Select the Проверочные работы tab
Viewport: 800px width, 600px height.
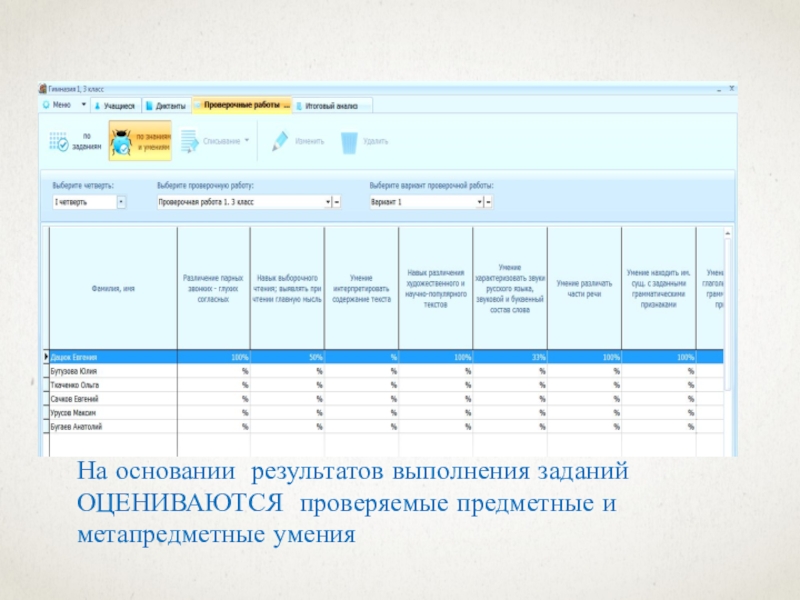click(242, 105)
